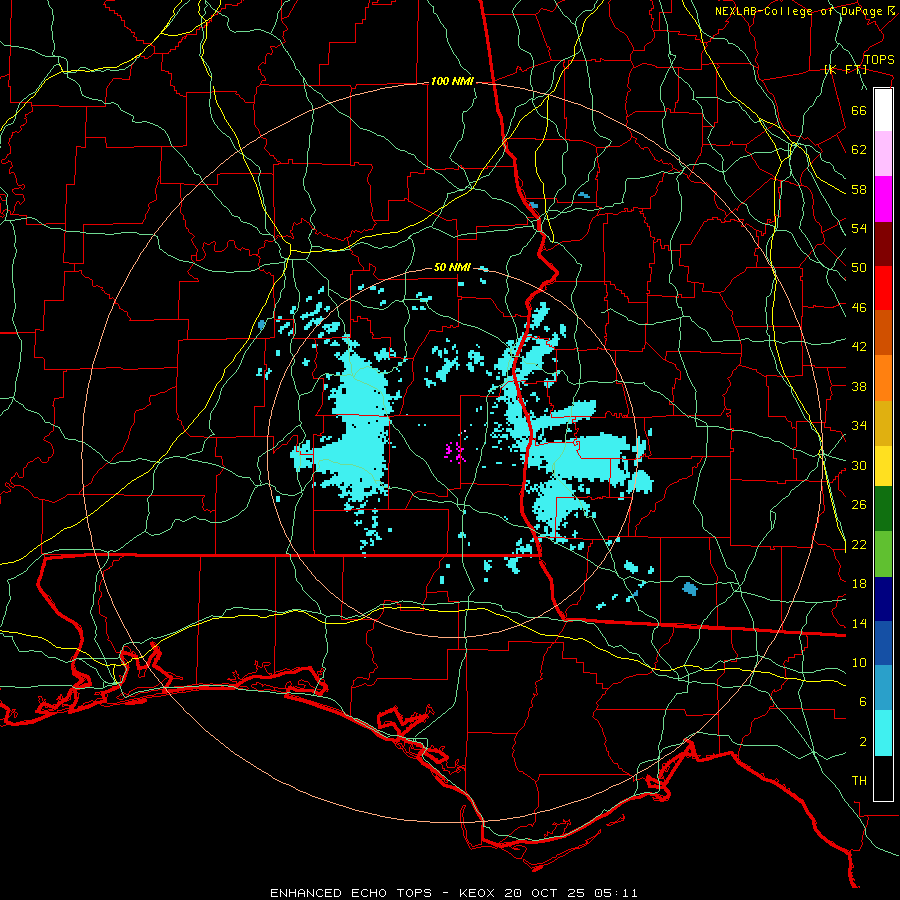This screenshot has height=900, width=900.
Task: Click the legend value 58
Action: [859, 189]
